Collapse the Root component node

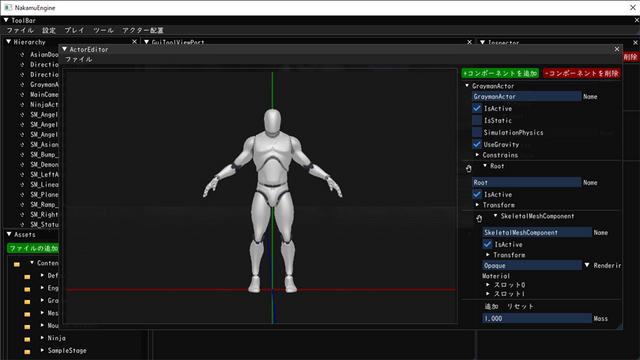point(485,166)
